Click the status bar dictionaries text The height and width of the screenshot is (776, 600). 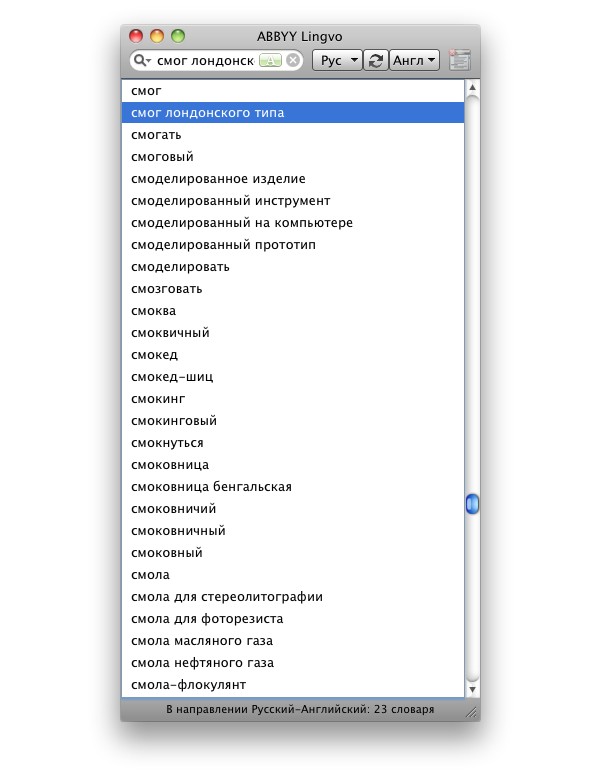pos(299,709)
